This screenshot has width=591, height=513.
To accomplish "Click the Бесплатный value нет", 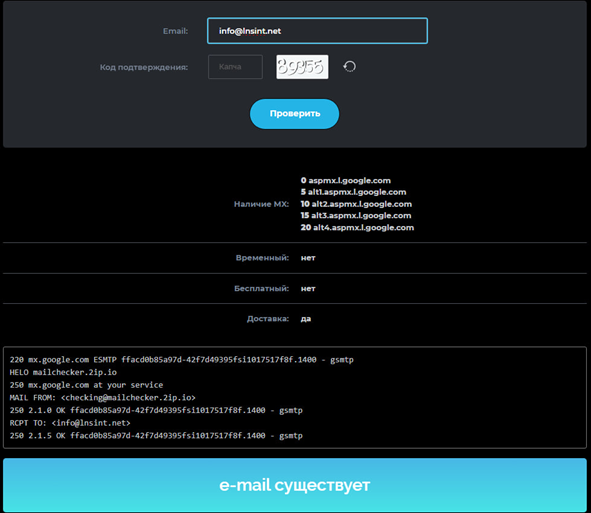I will (308, 289).
